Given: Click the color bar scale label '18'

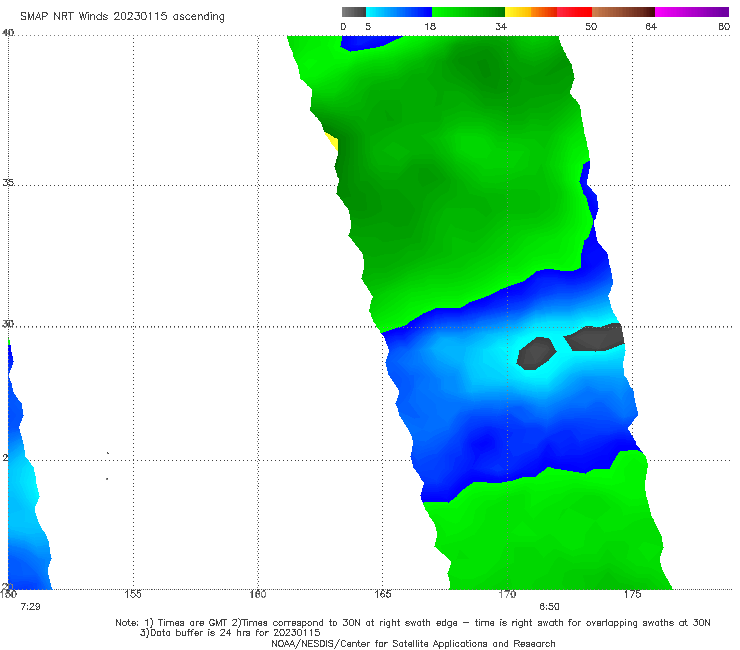Looking at the screenshot, I should tap(430, 27).
